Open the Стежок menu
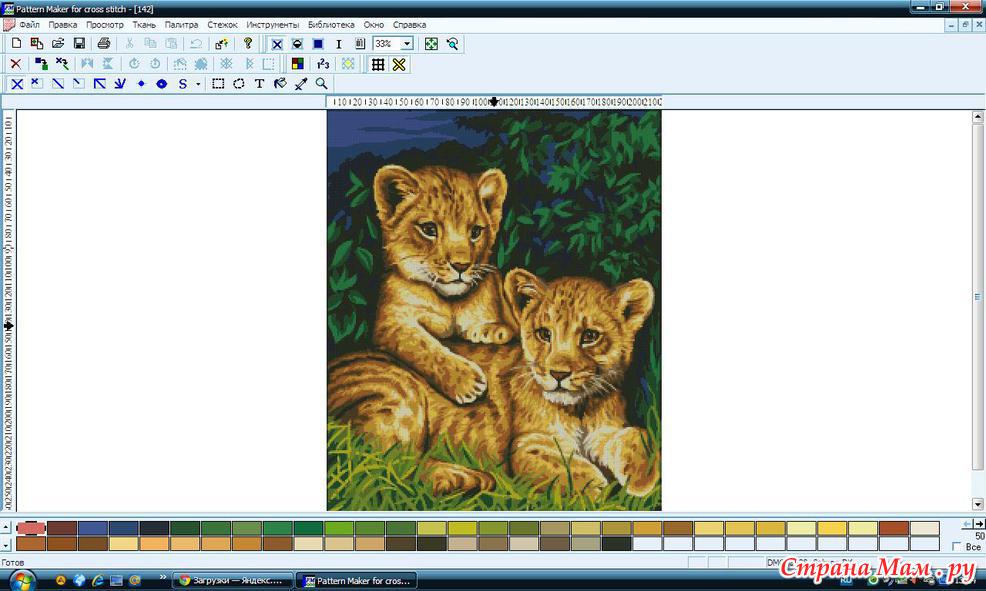The height and width of the screenshot is (591, 986). [x=223, y=25]
